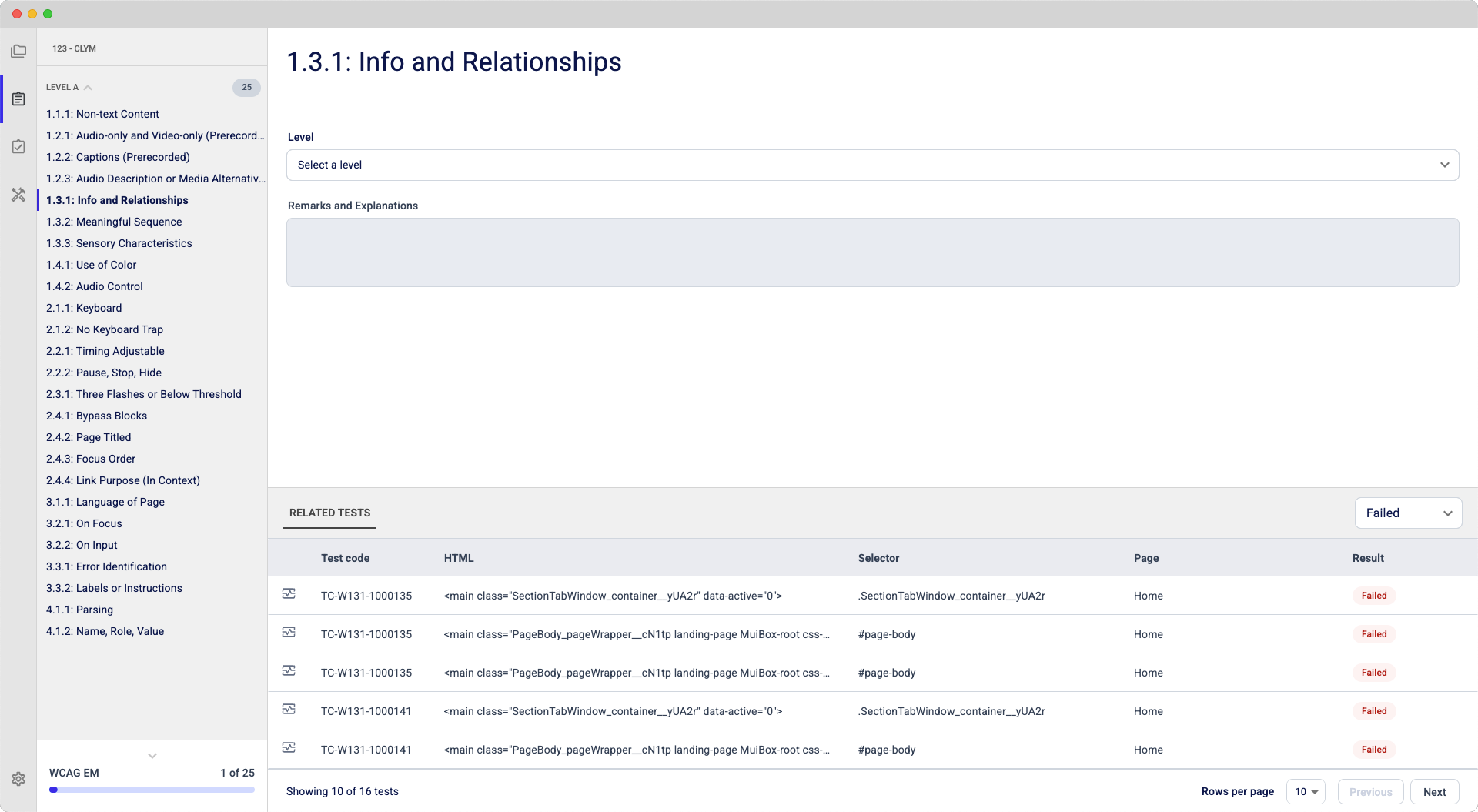Select 2.1.1: Keyboard criterion
The image size is (1478, 812).
pos(84,308)
